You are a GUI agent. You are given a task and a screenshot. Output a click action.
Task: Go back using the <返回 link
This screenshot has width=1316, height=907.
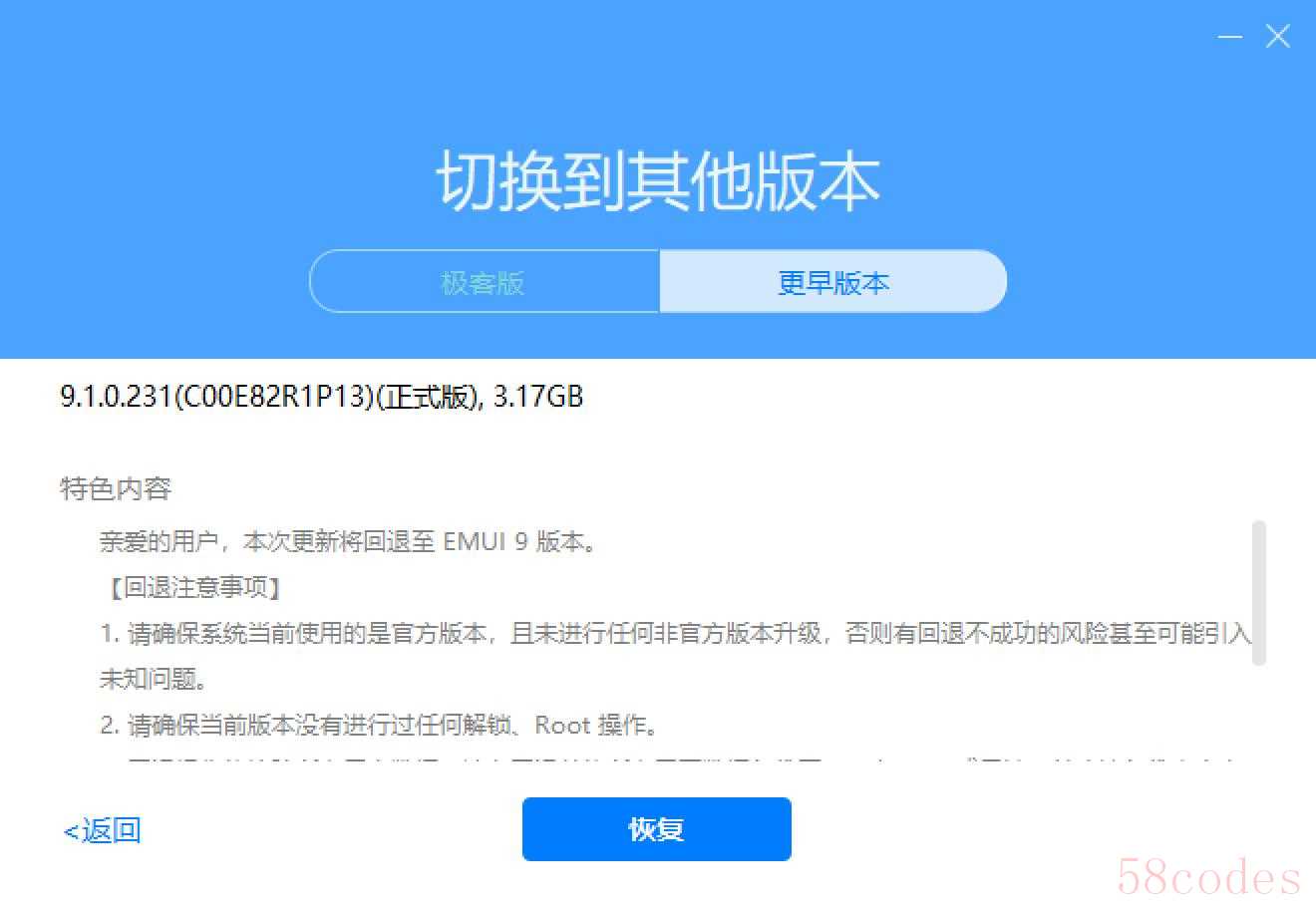(x=102, y=829)
